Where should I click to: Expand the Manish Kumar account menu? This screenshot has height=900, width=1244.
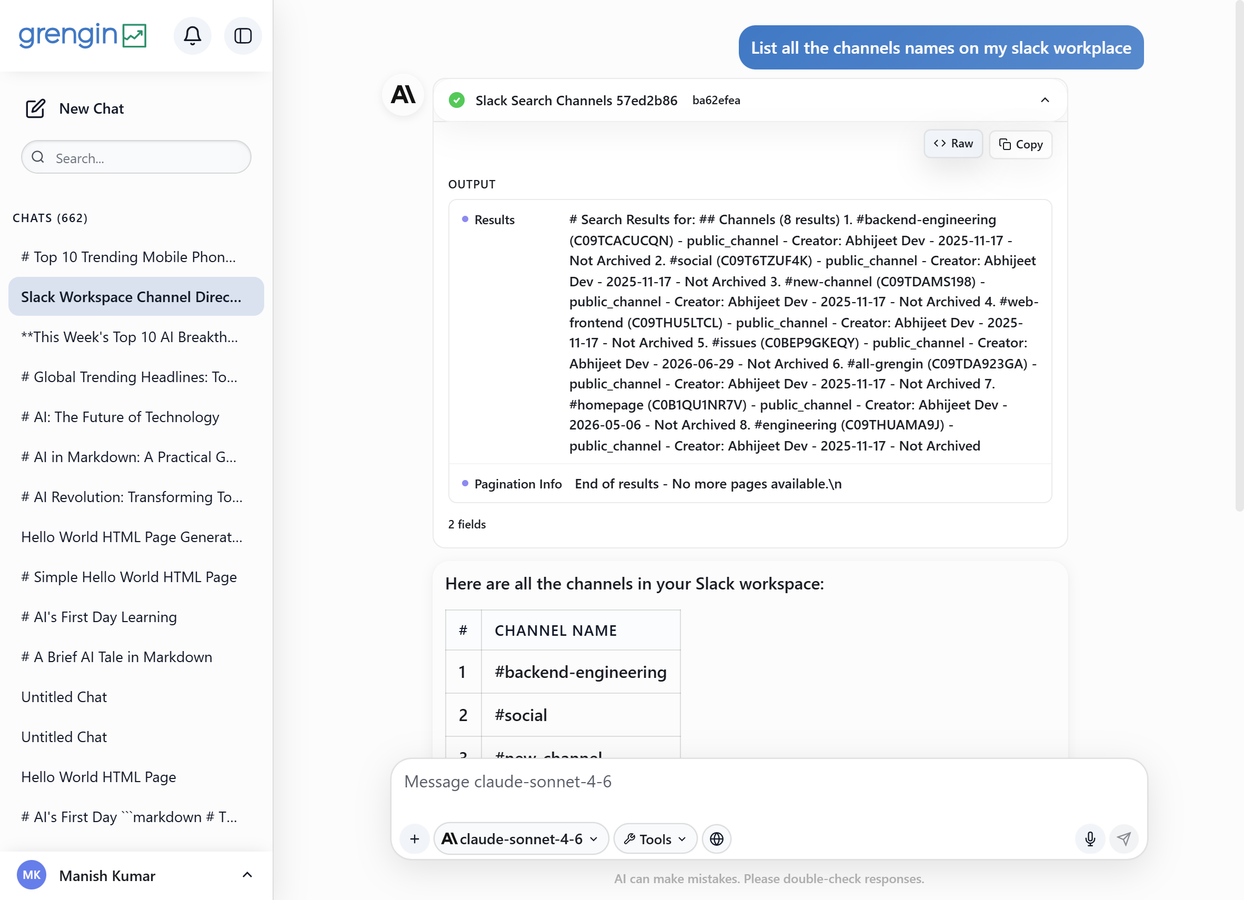pos(136,875)
